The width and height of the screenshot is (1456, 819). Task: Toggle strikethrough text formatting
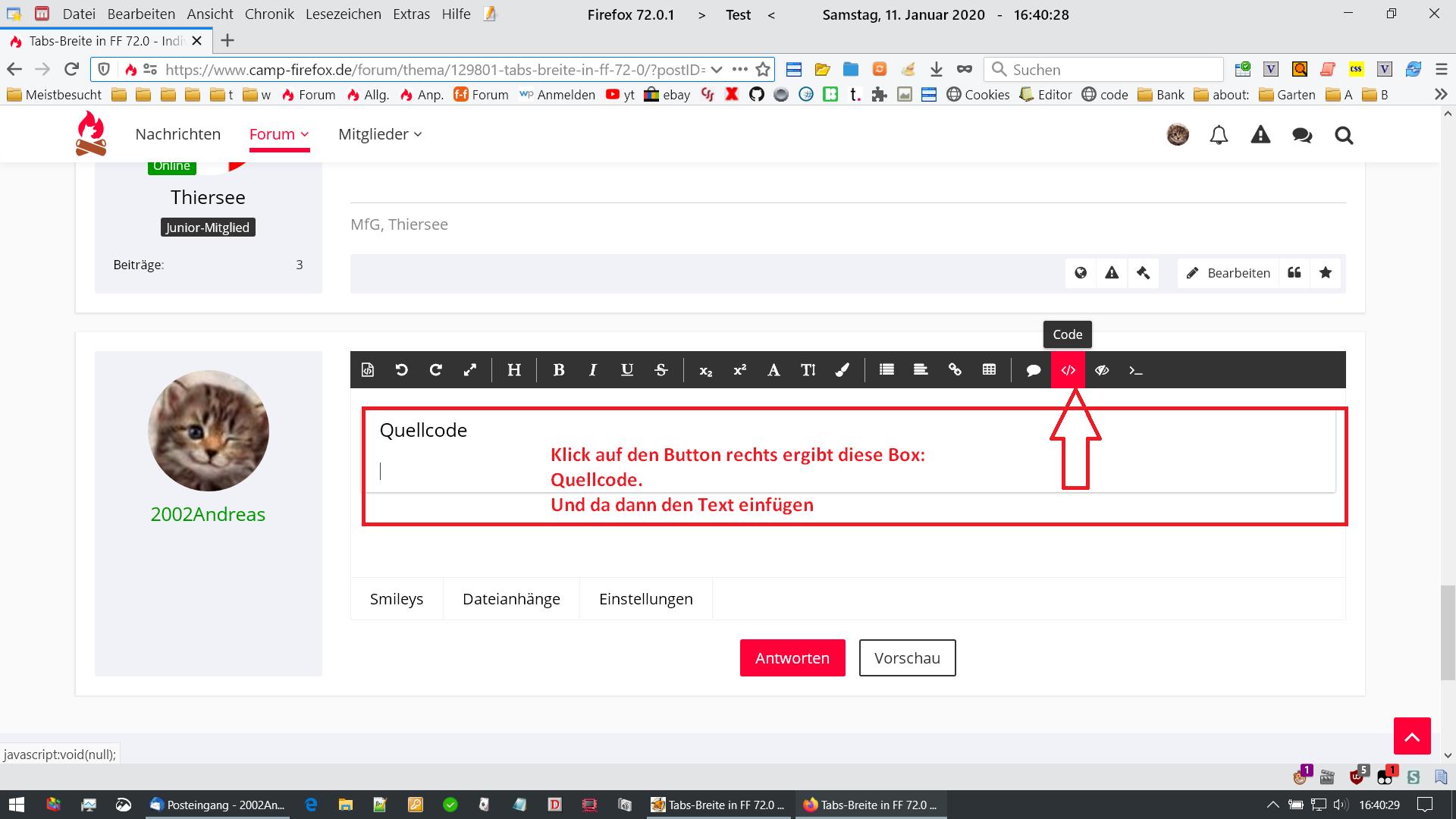(x=661, y=370)
